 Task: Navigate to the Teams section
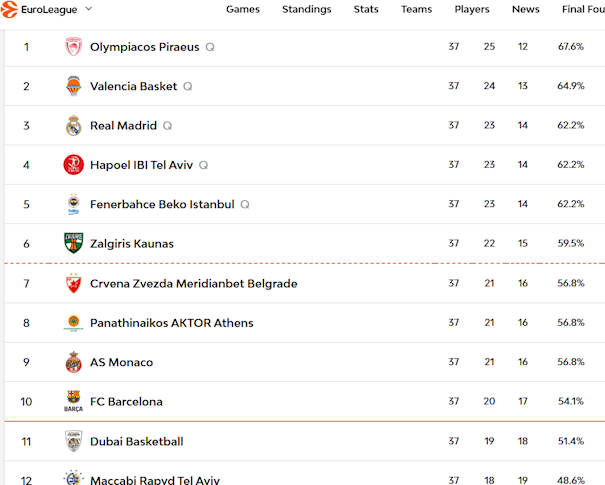tap(416, 9)
